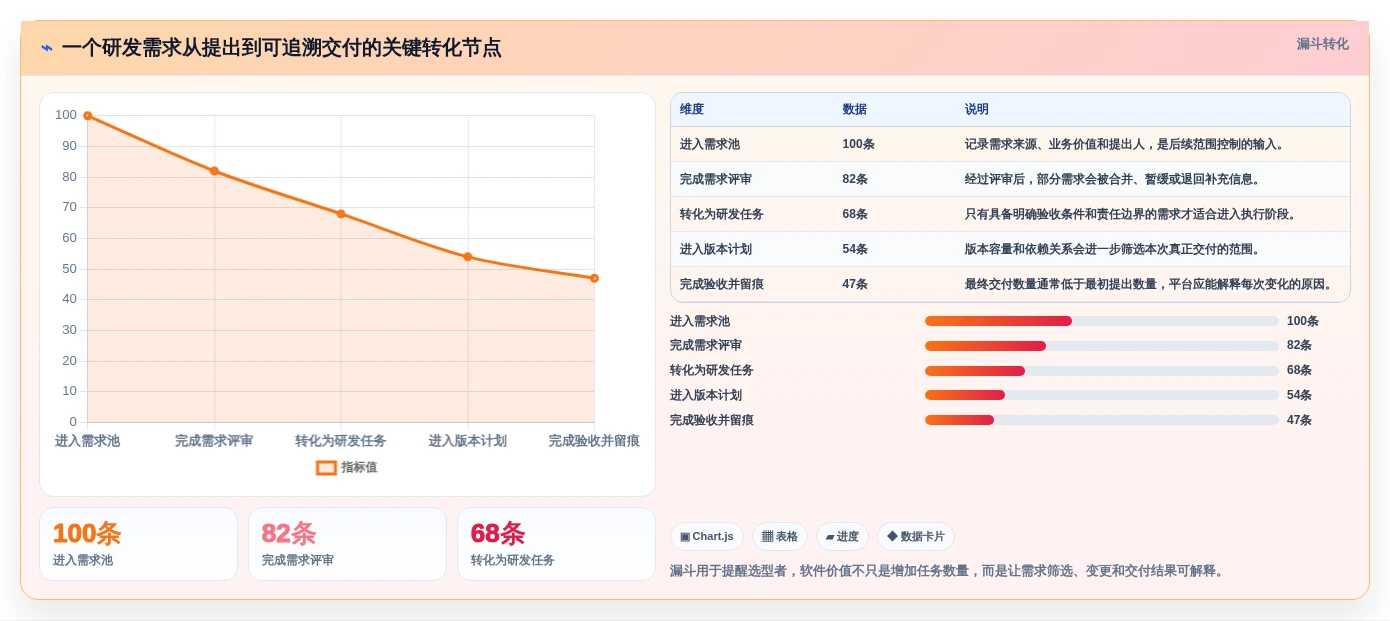Click the 说明 column header
1390x621 pixels.
click(x=977, y=109)
